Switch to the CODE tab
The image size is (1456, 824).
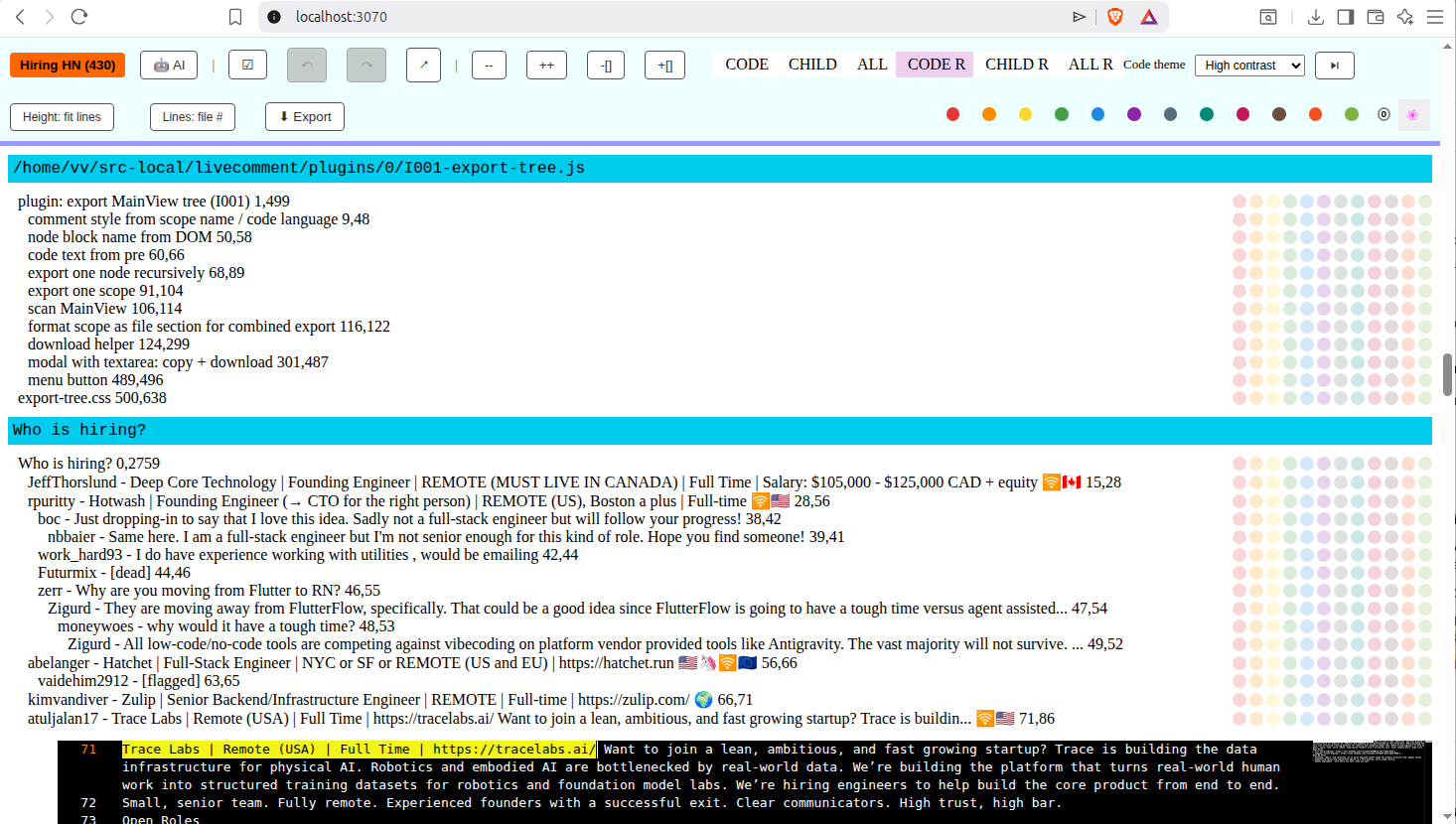coord(747,65)
